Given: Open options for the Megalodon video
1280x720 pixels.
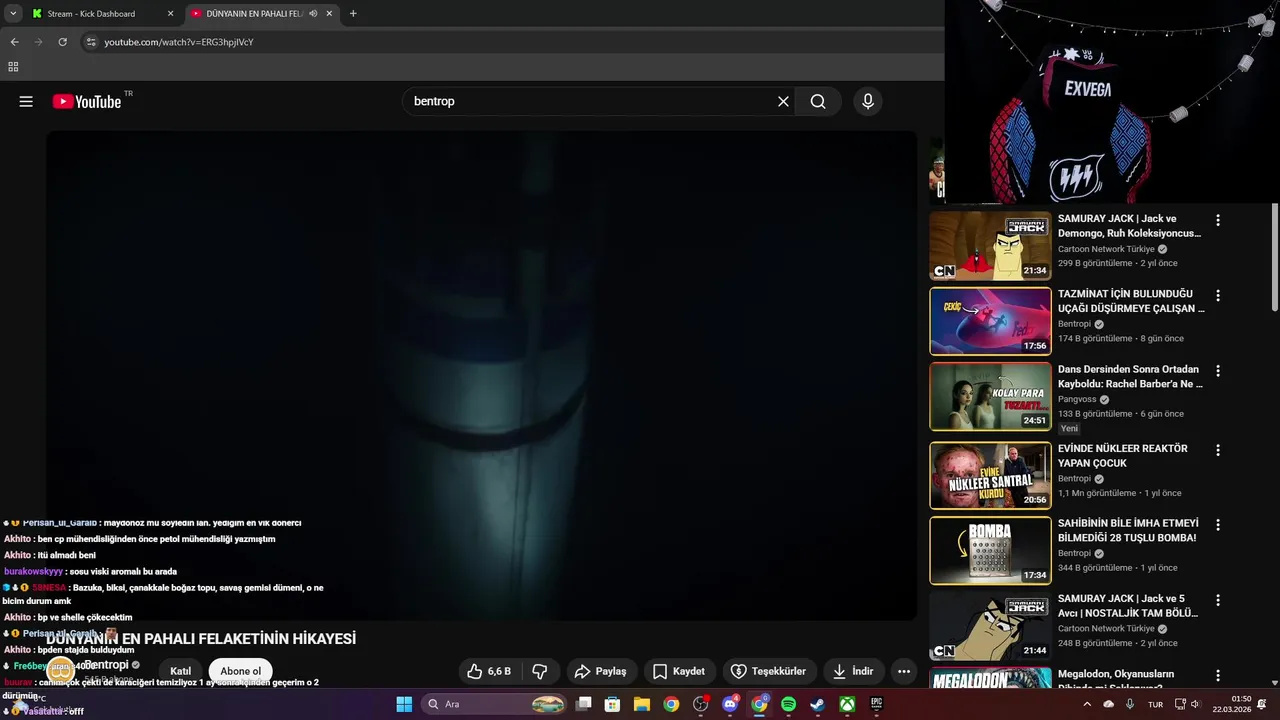Looking at the screenshot, I should click(1217, 676).
